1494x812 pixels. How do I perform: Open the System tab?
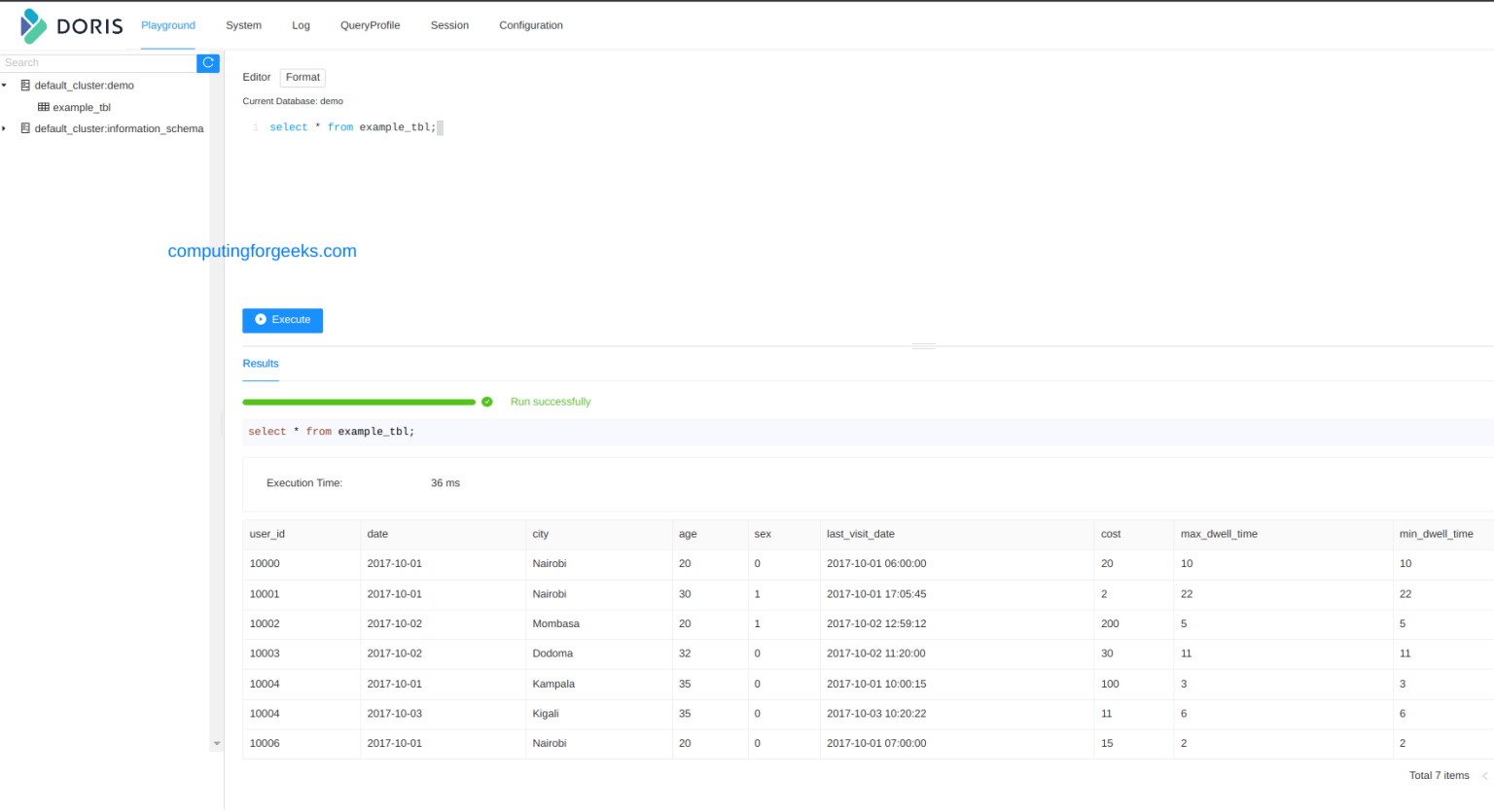coord(243,25)
